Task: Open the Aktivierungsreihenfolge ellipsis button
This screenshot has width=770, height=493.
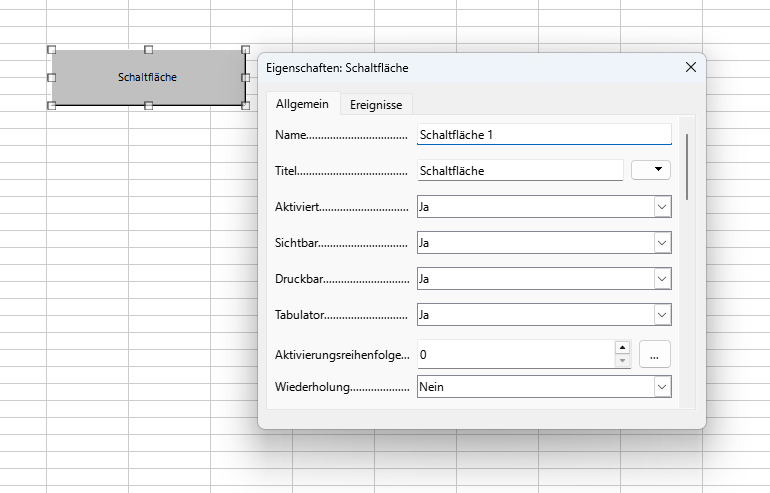Action: point(655,354)
